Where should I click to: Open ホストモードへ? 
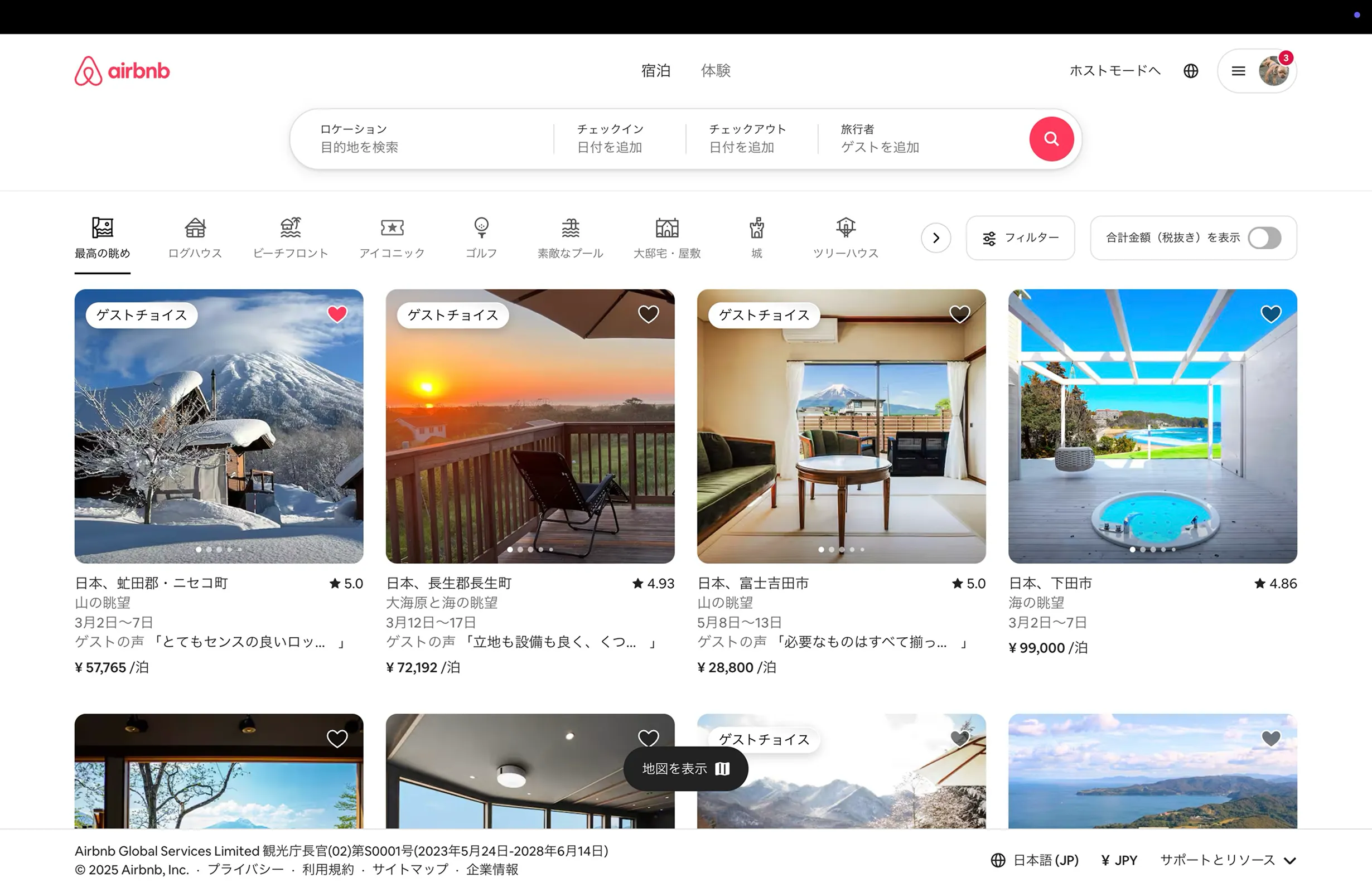tap(1114, 70)
